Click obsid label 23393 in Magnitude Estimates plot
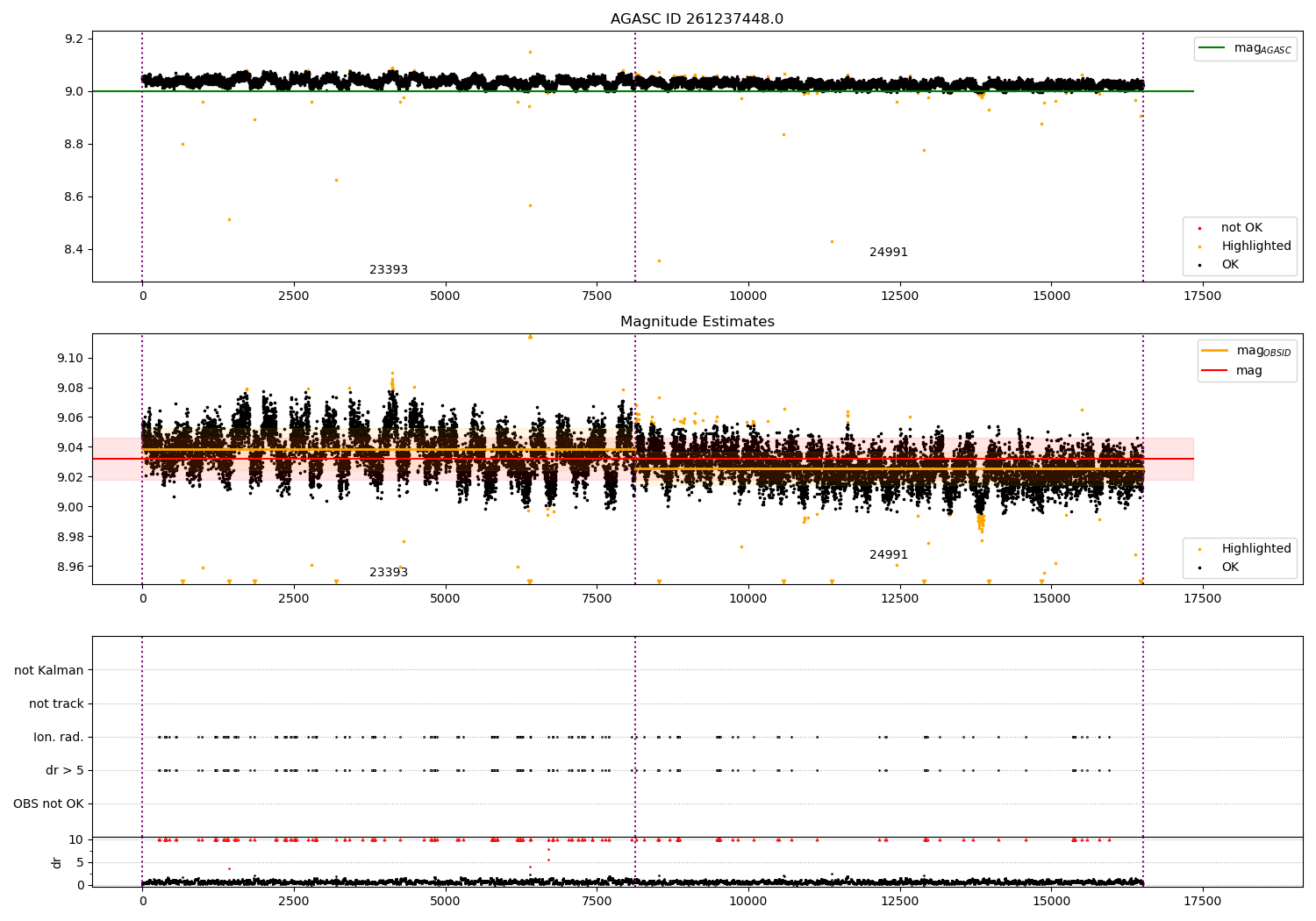 click(x=389, y=573)
